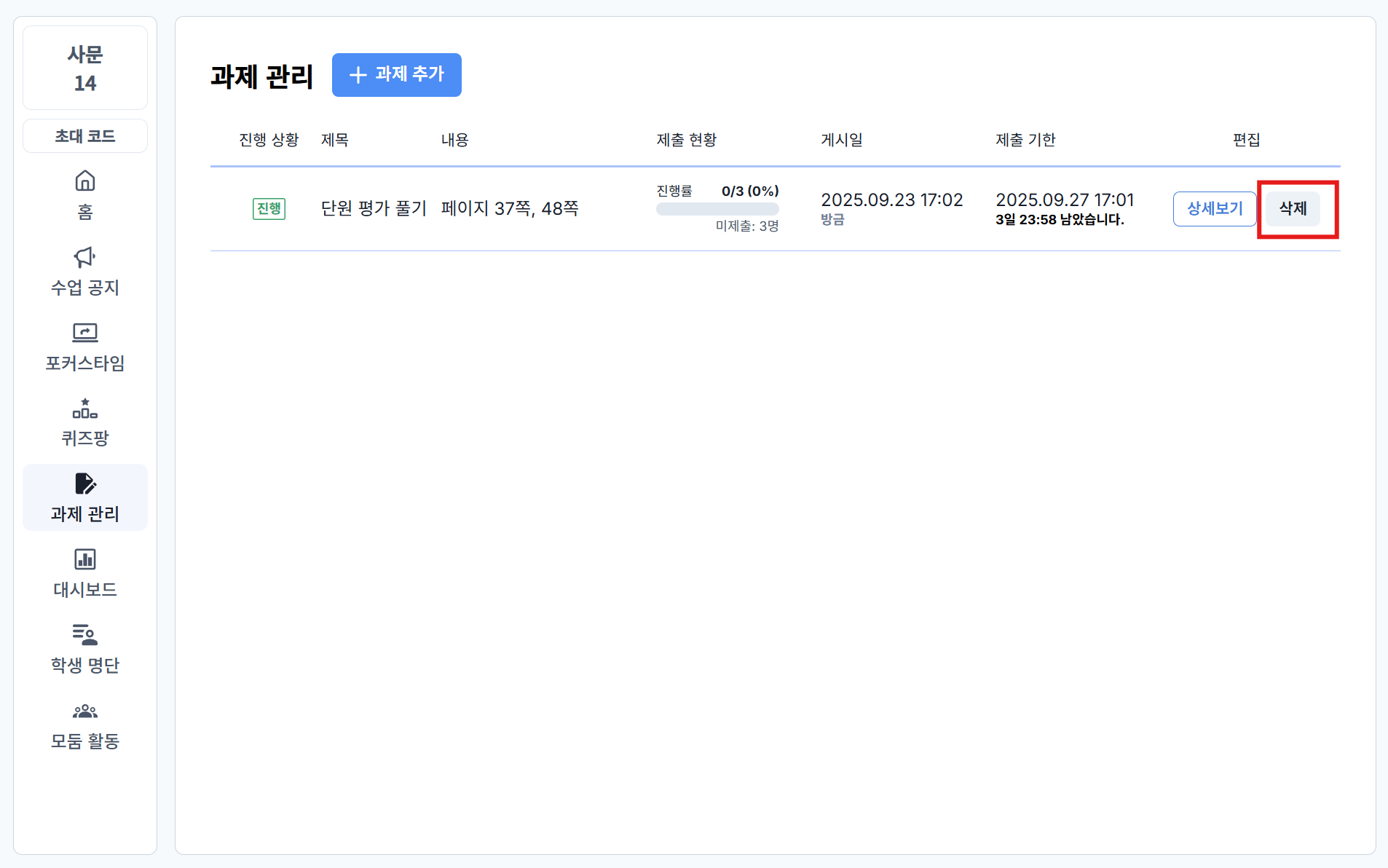Click the submission progress bar
1388x868 pixels.
coord(717,210)
